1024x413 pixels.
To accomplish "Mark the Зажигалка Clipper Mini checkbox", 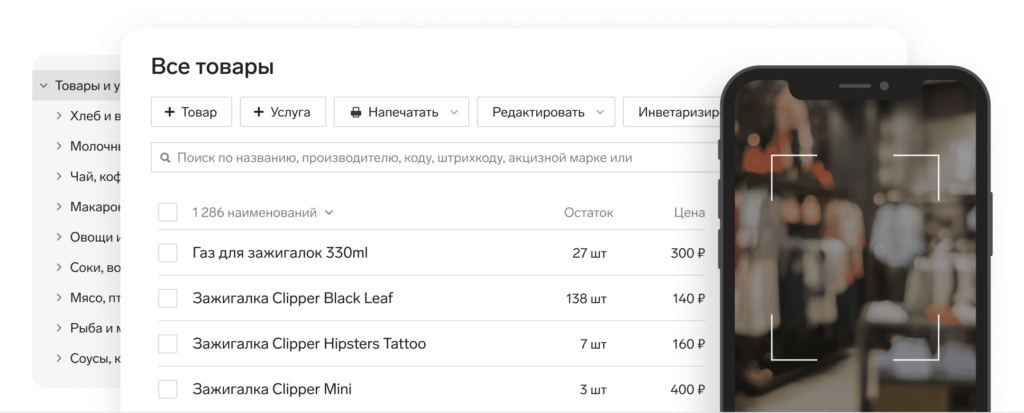I will 168,389.
